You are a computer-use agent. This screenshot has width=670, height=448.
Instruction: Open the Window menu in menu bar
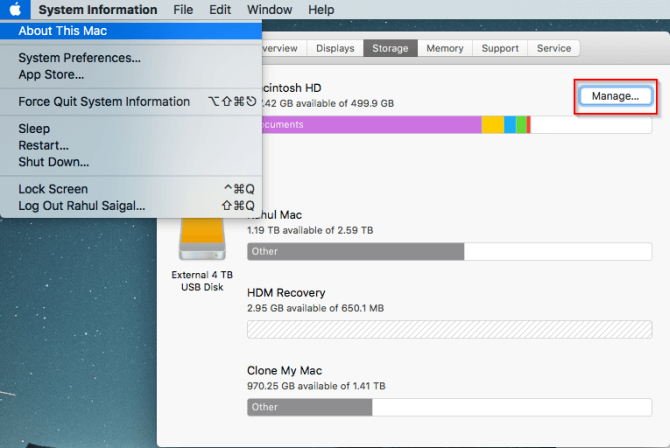click(269, 10)
